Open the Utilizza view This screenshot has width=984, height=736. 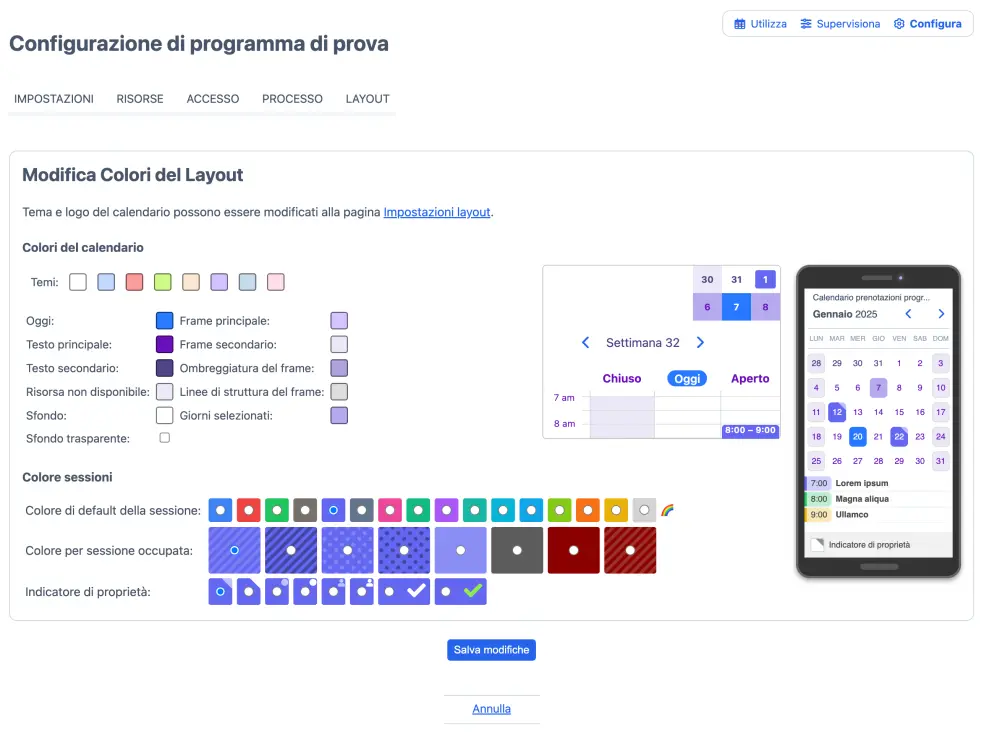click(760, 24)
